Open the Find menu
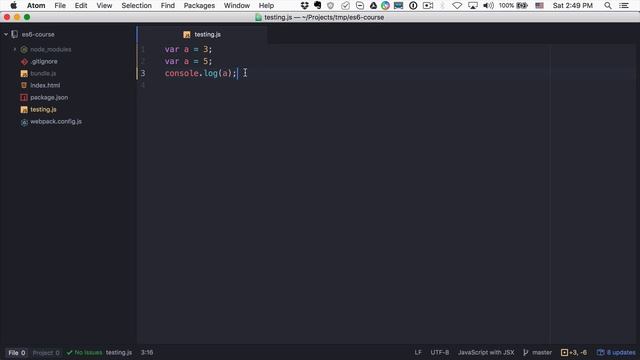The image size is (640, 360). coord(168,6)
